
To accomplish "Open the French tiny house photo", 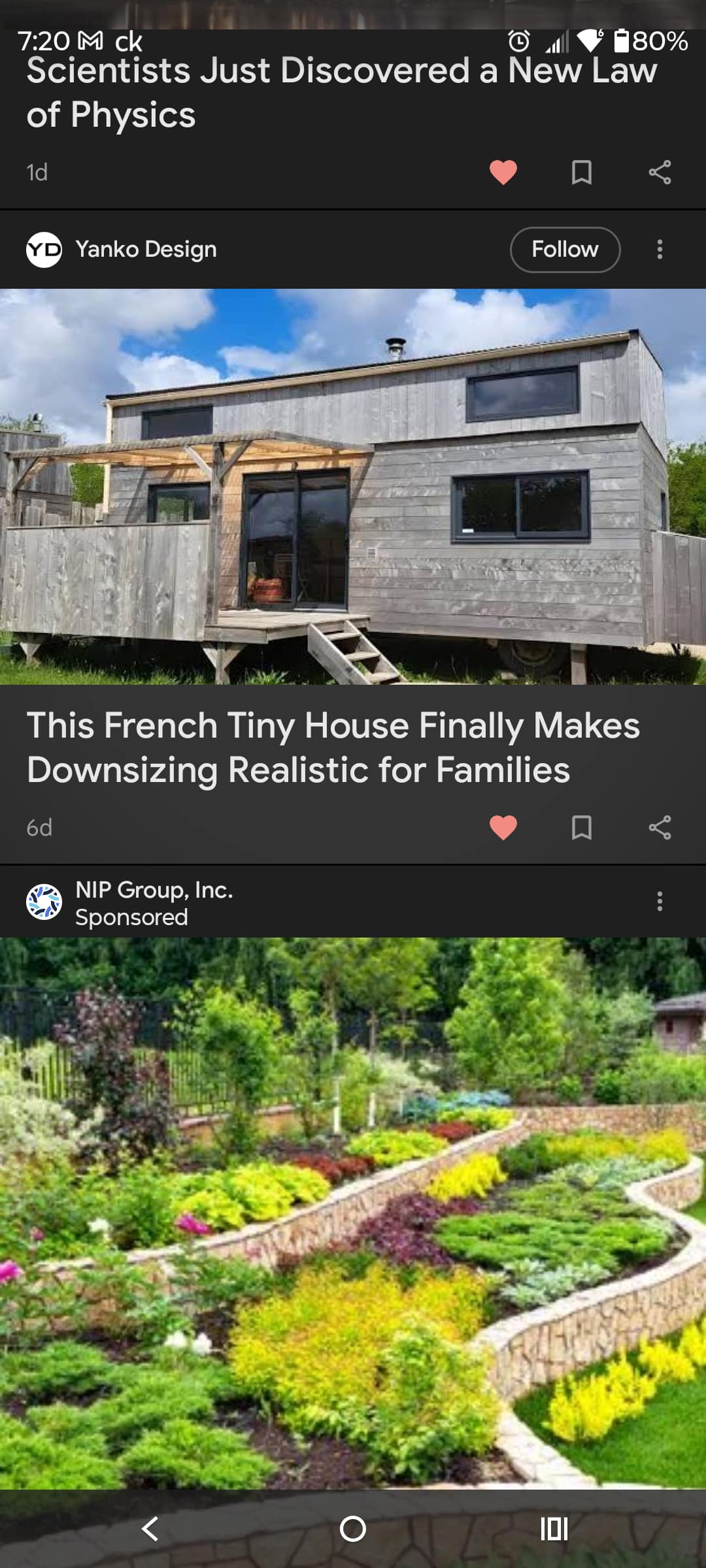I will click(353, 487).
